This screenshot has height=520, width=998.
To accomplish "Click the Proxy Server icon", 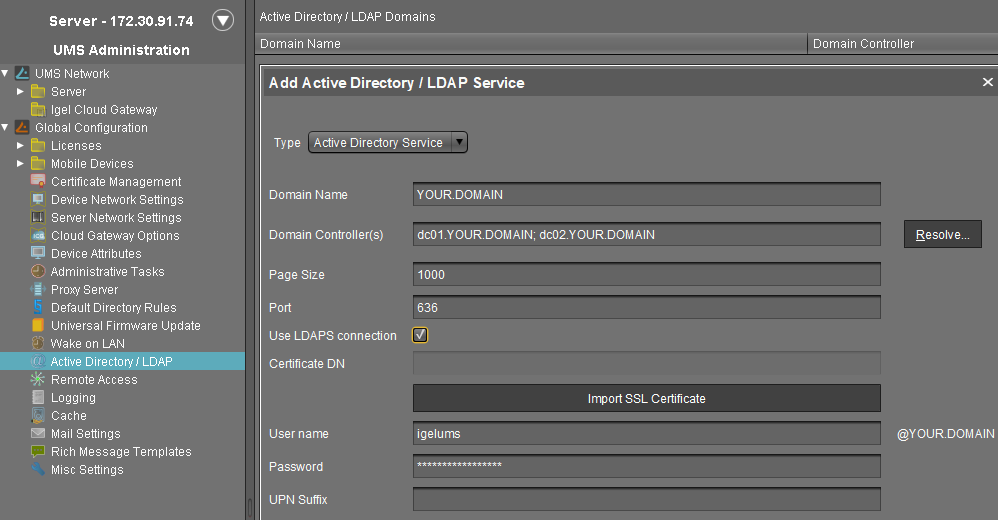I will pos(38,290).
